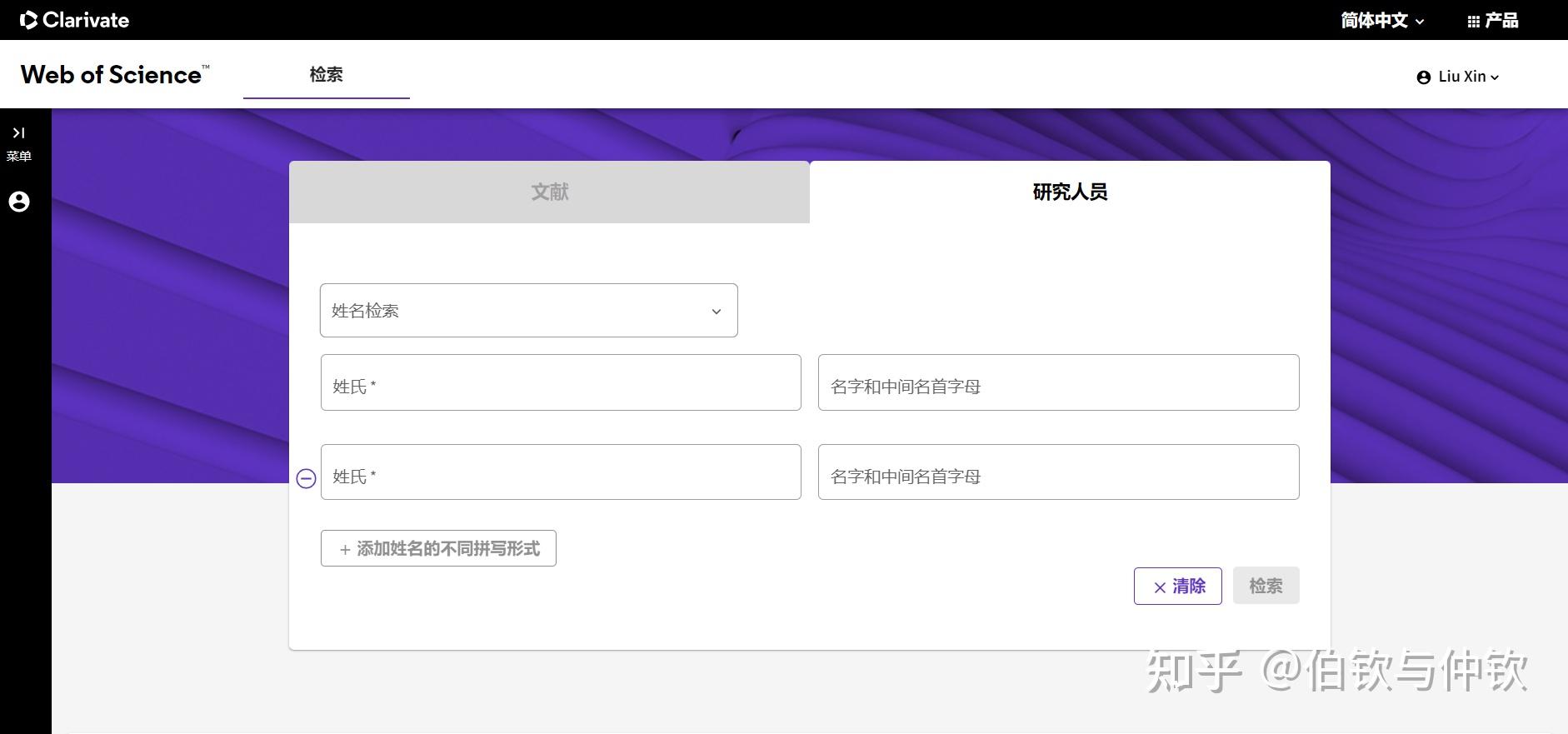Open the 简体中文 language dropdown
The image size is (1568, 734).
point(1381,21)
